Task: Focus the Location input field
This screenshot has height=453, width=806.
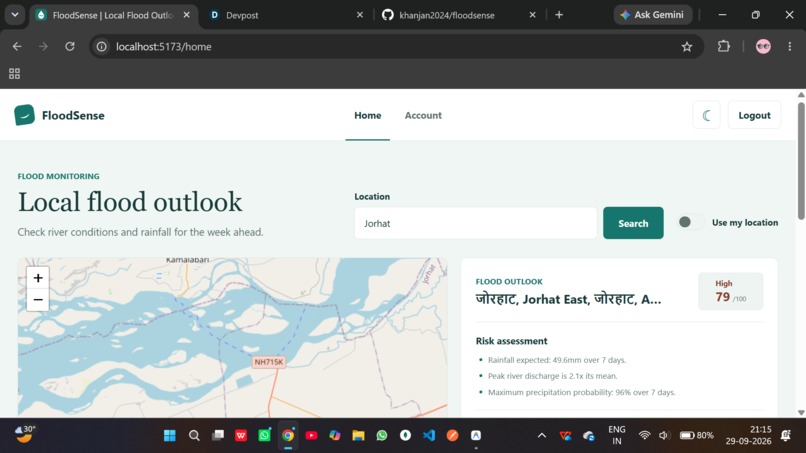Action: click(475, 223)
